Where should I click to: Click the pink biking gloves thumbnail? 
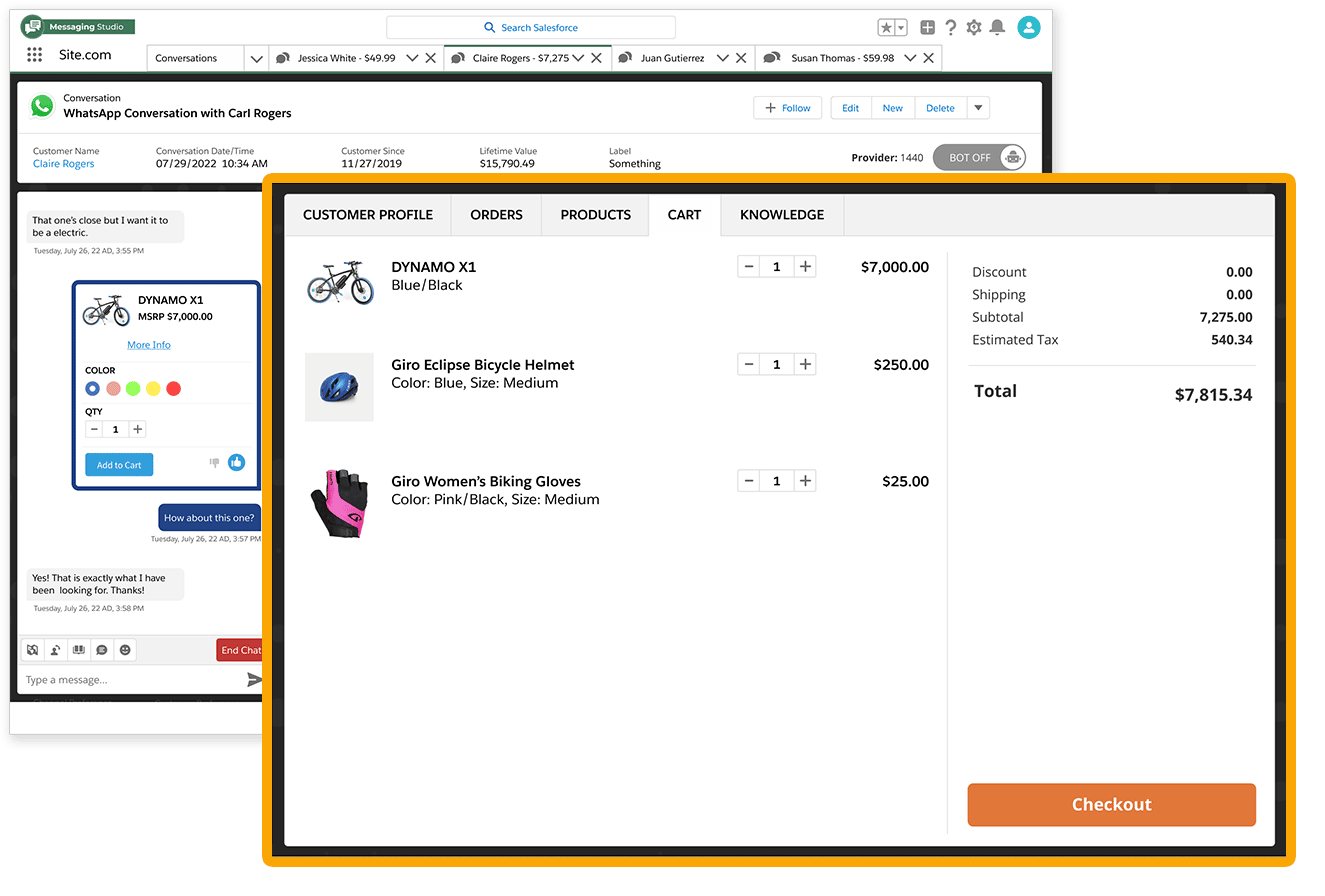(339, 503)
